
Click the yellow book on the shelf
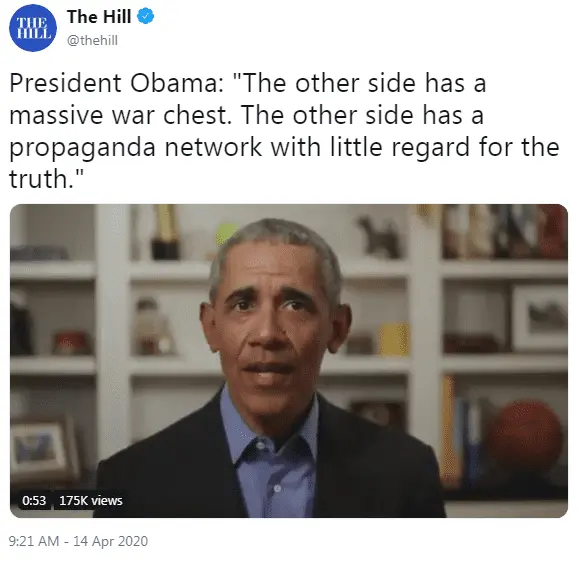[x=394, y=339]
